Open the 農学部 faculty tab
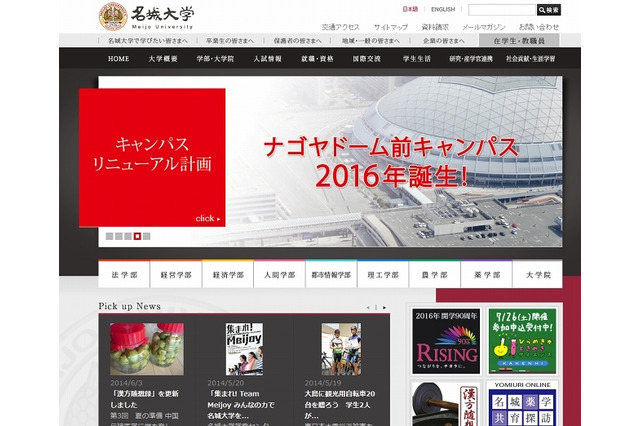Screen dimensions: 640x426 (x=435, y=274)
